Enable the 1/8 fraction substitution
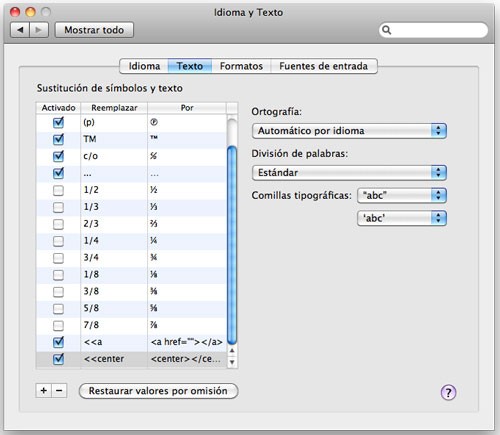The height and width of the screenshot is (435, 500). pos(58,275)
